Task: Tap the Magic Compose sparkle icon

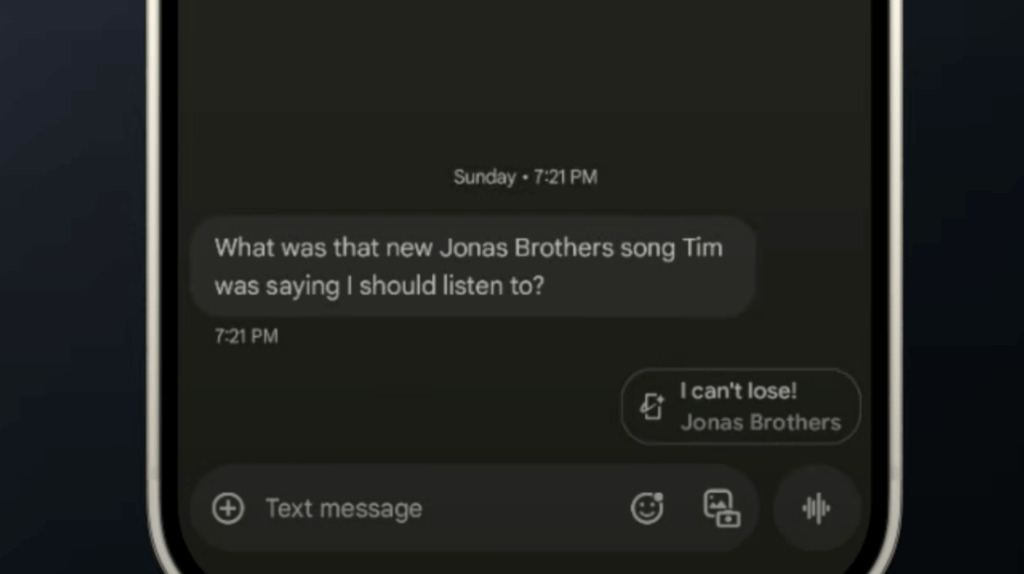Action: point(653,406)
